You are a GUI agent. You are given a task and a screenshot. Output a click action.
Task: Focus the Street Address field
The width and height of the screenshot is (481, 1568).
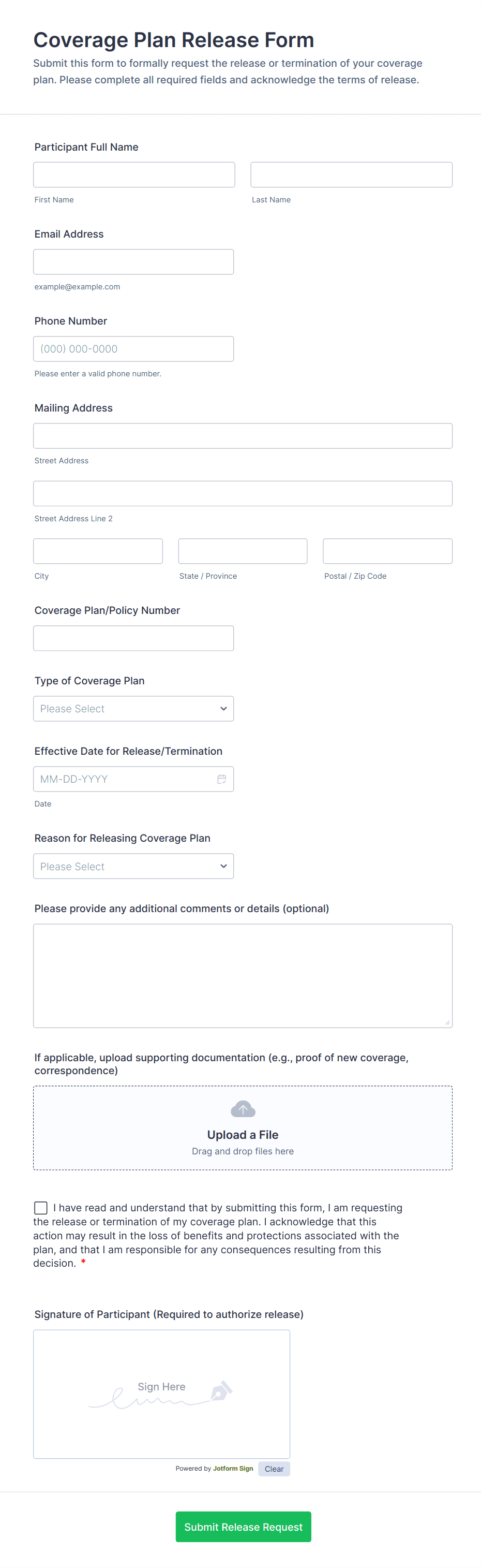click(243, 436)
